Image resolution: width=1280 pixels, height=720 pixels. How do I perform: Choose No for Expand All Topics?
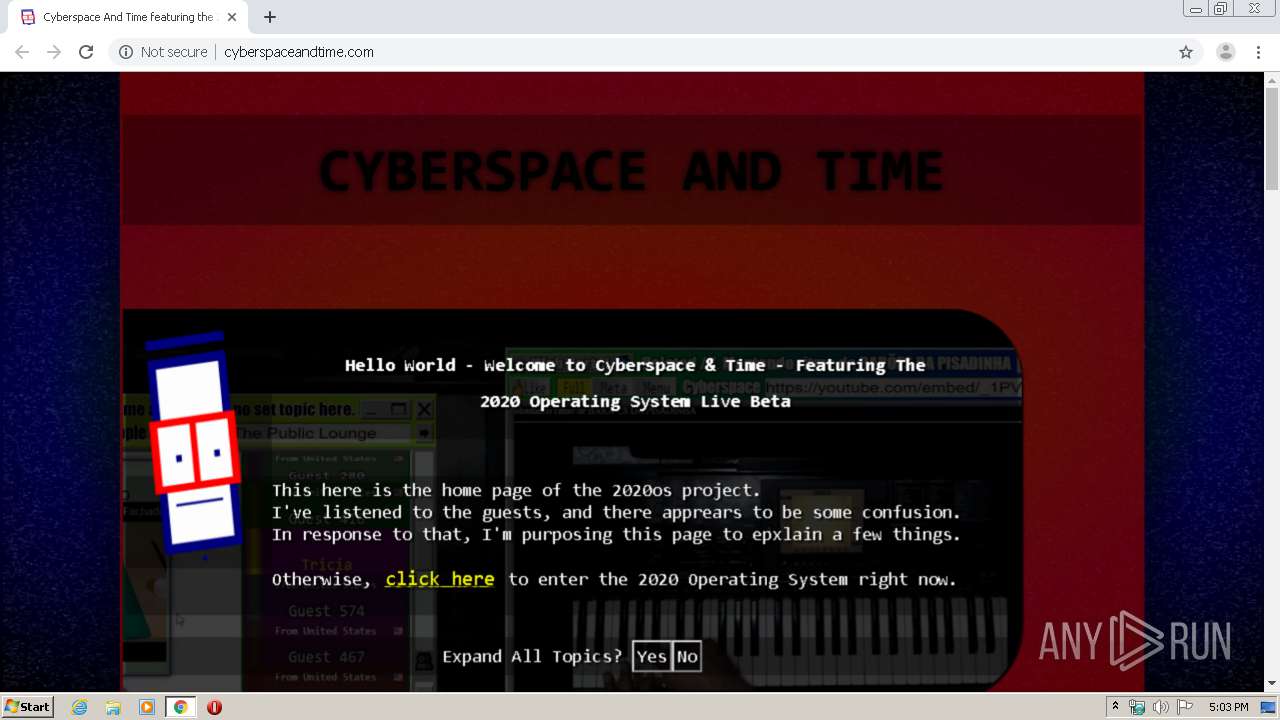pos(687,657)
